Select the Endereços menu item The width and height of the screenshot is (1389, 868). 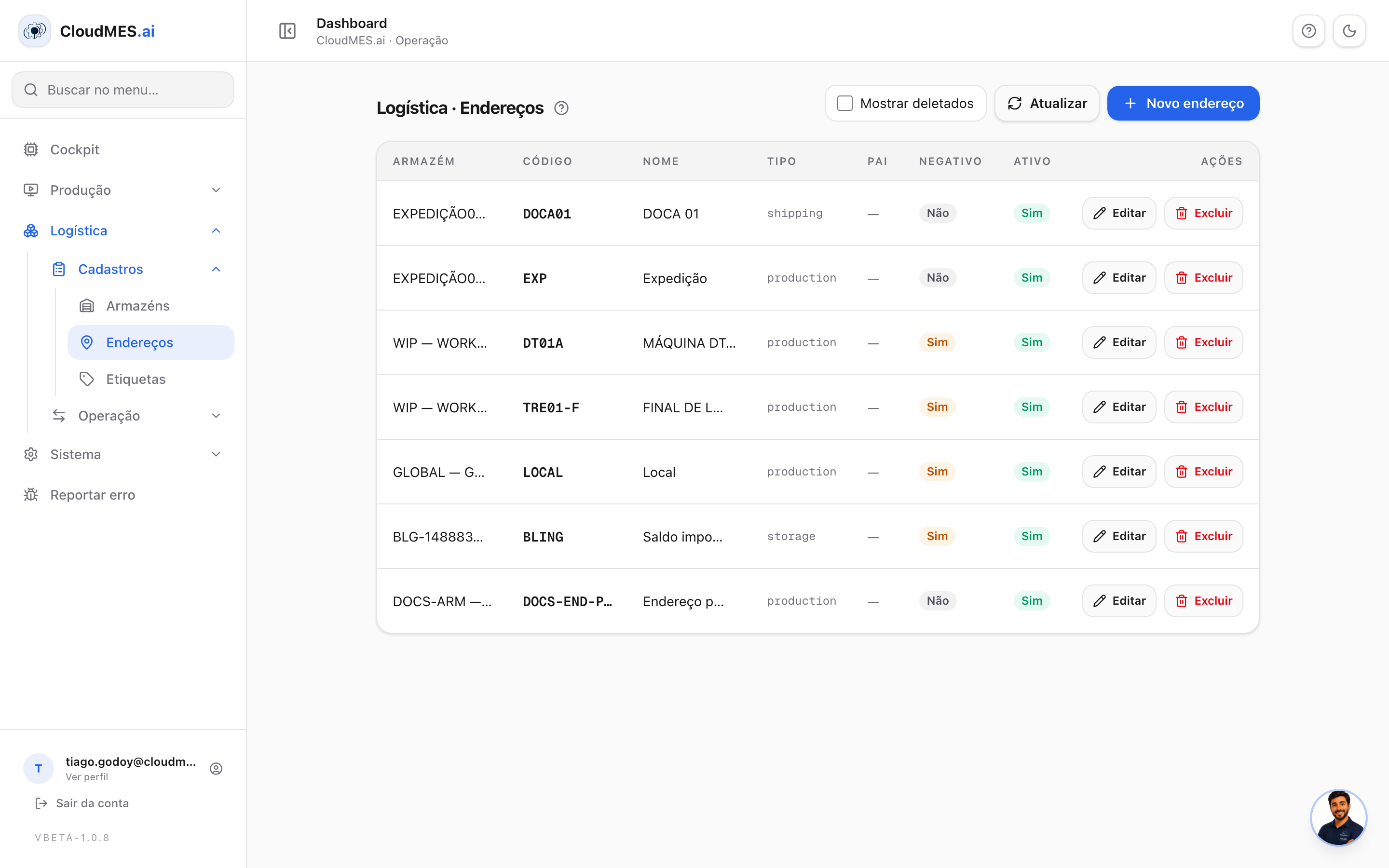click(x=151, y=343)
